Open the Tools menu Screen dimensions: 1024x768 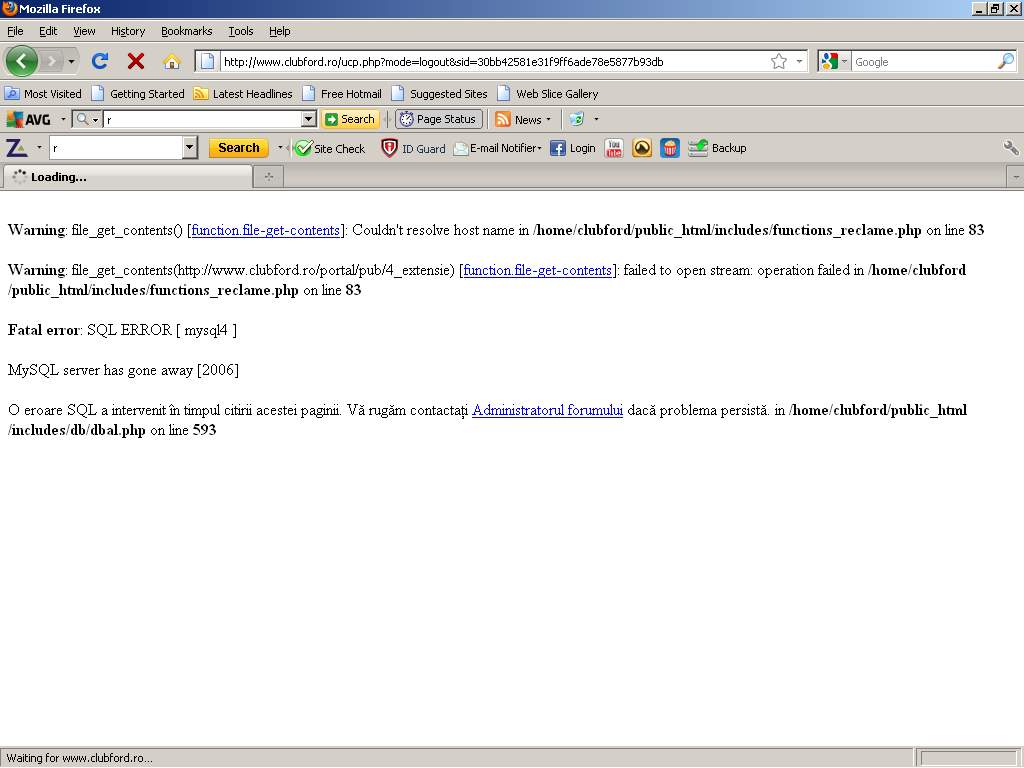(x=240, y=31)
